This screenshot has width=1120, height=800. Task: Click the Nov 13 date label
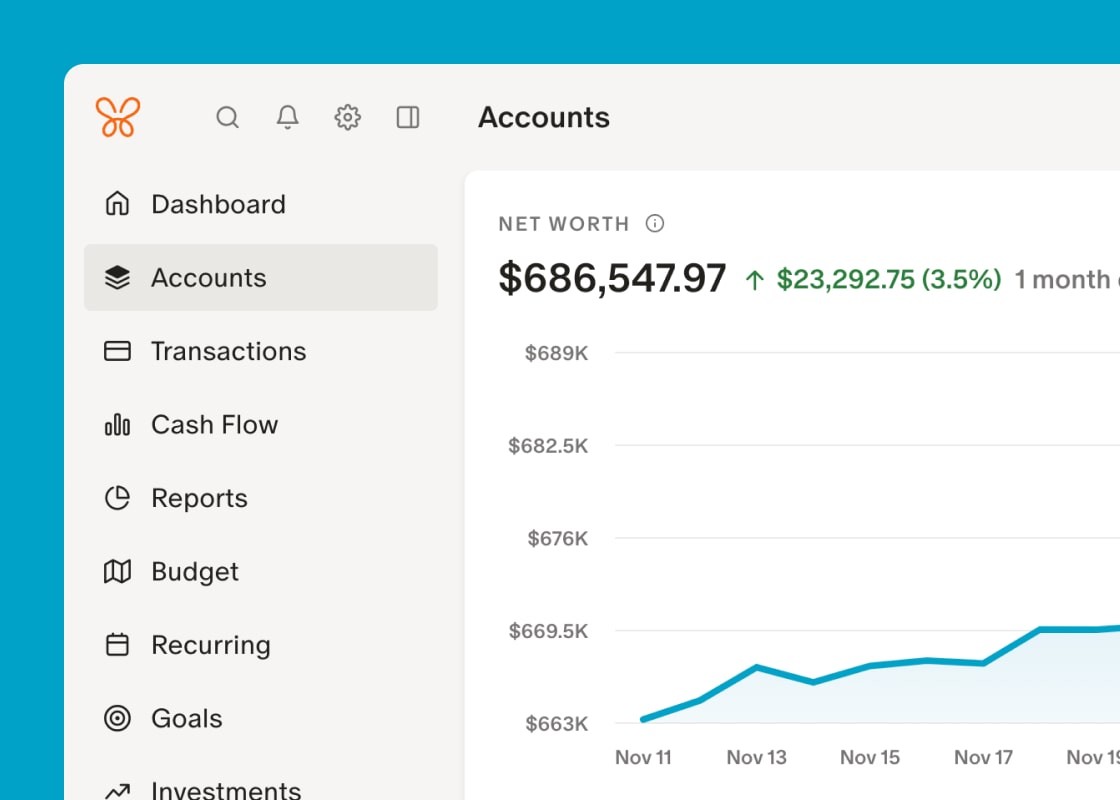756,757
